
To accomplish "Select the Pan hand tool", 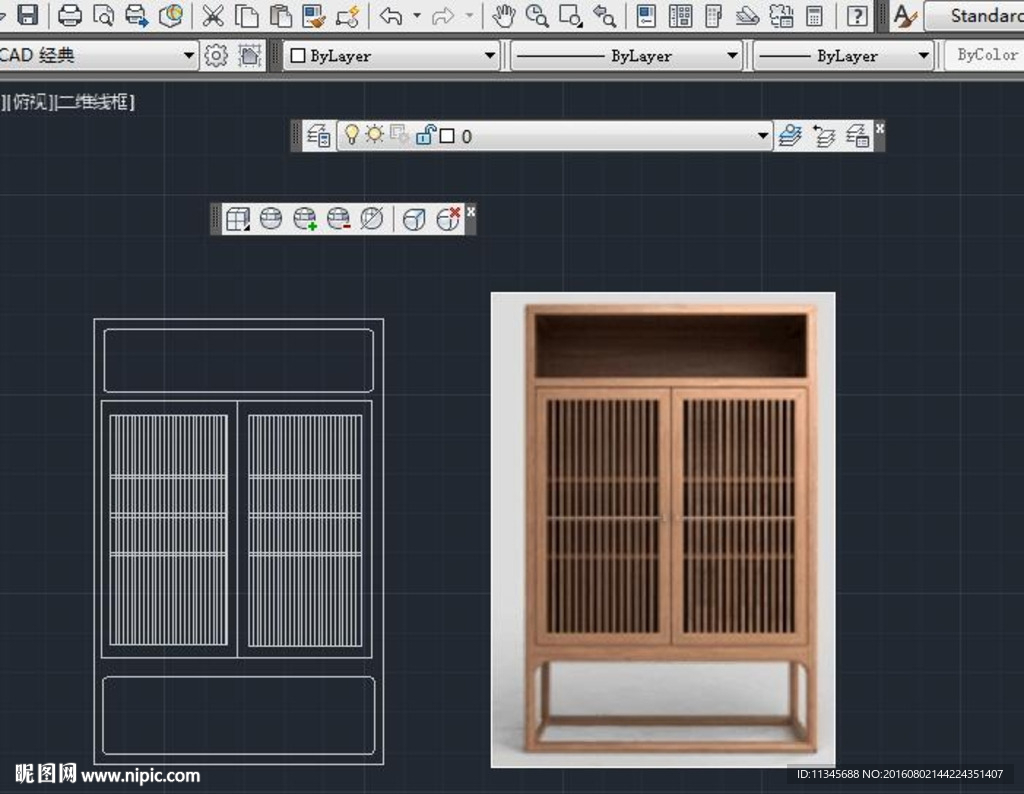I will click(x=503, y=14).
